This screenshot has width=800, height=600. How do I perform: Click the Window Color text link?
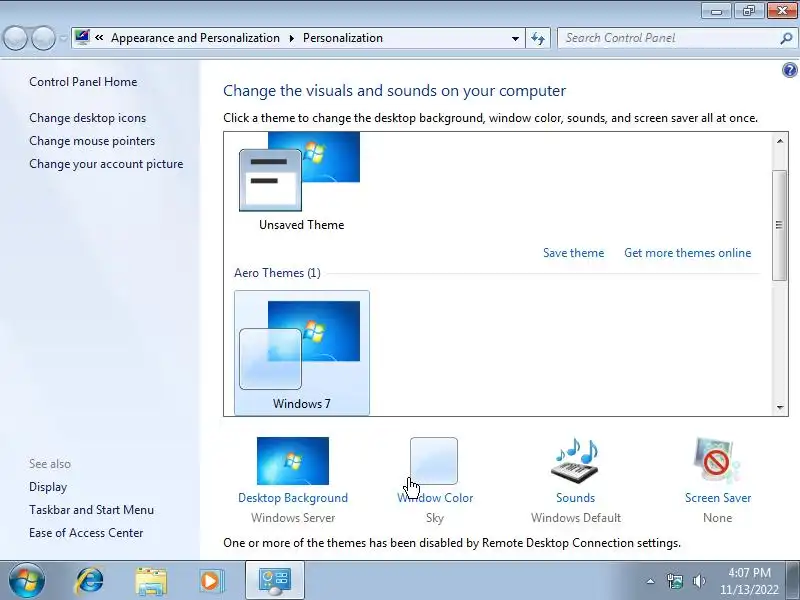[x=435, y=497]
